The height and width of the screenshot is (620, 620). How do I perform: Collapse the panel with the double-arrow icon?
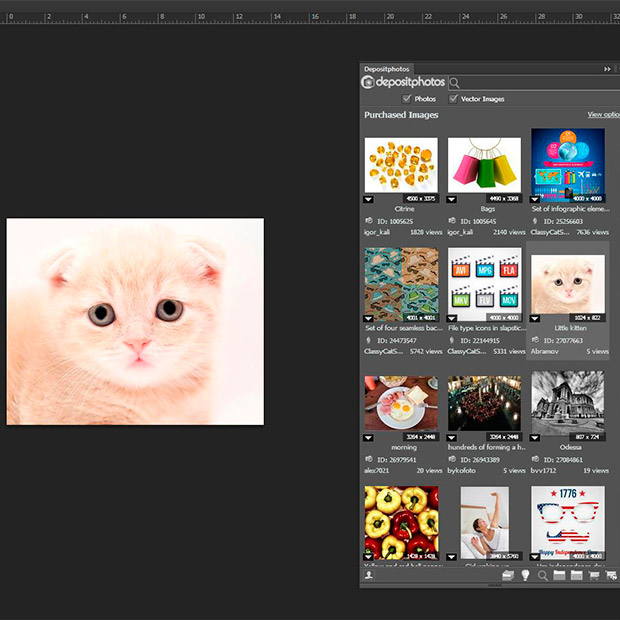click(607, 69)
